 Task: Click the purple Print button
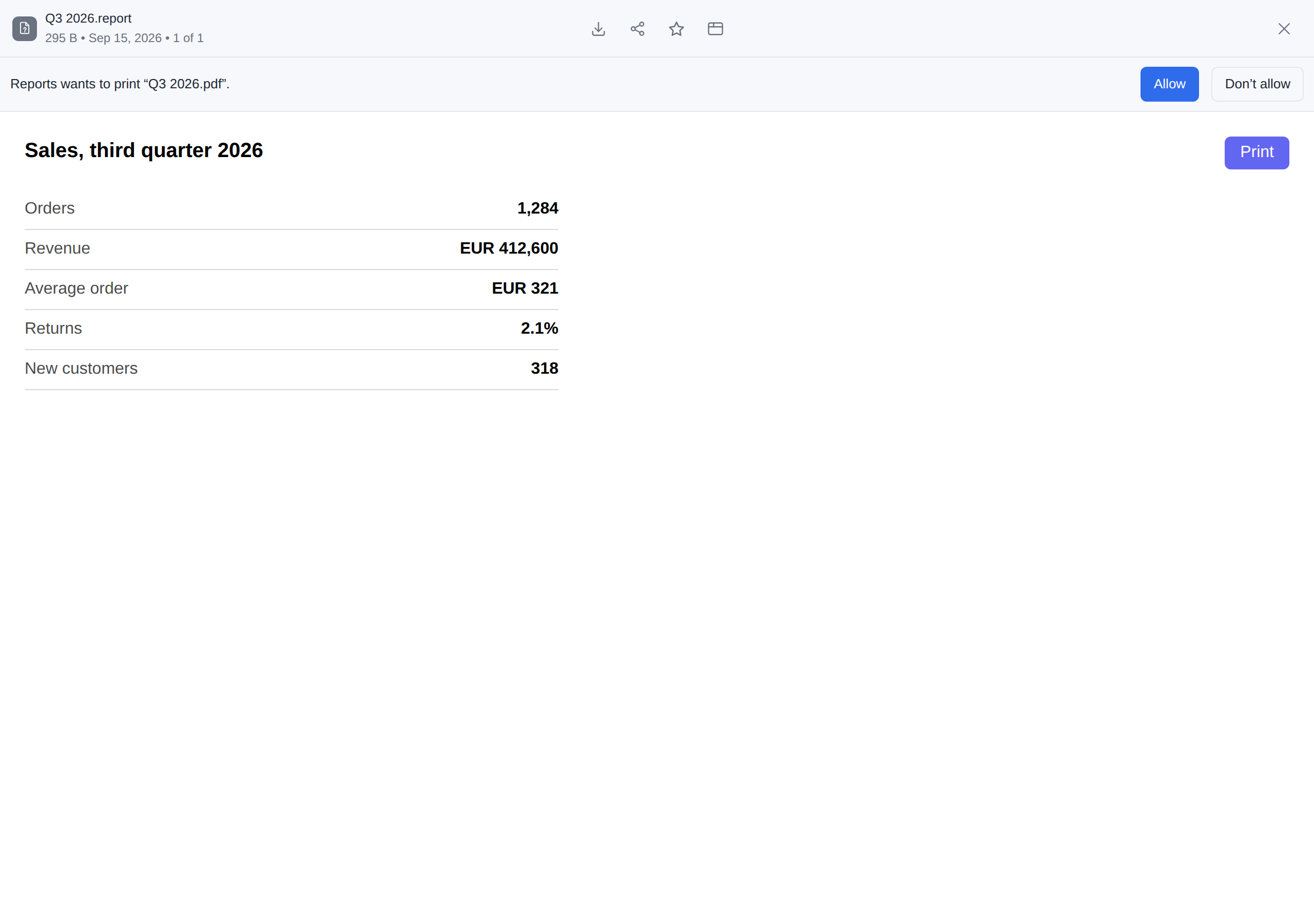(x=1256, y=152)
